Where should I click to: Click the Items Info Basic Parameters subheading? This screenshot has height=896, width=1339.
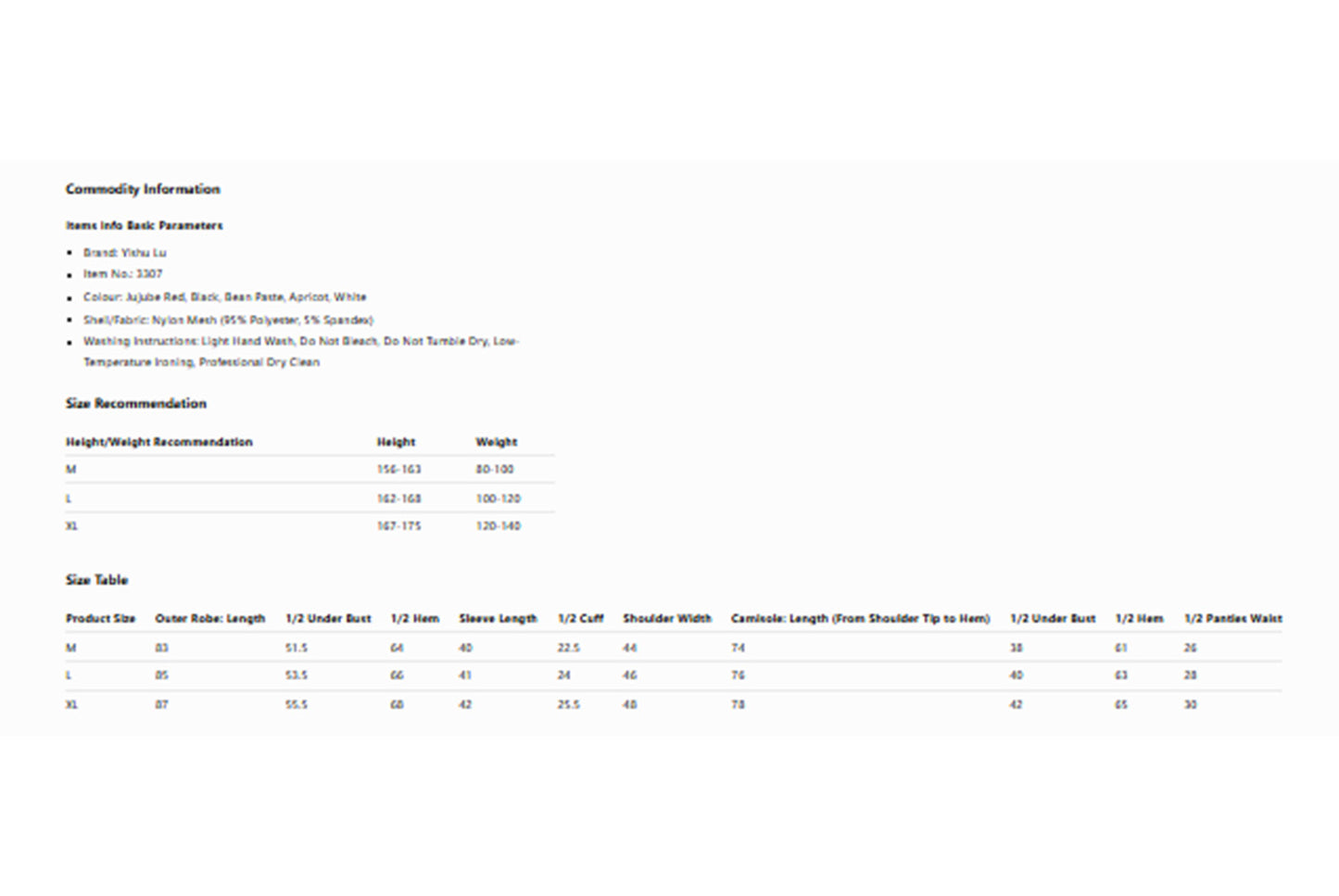point(144,225)
